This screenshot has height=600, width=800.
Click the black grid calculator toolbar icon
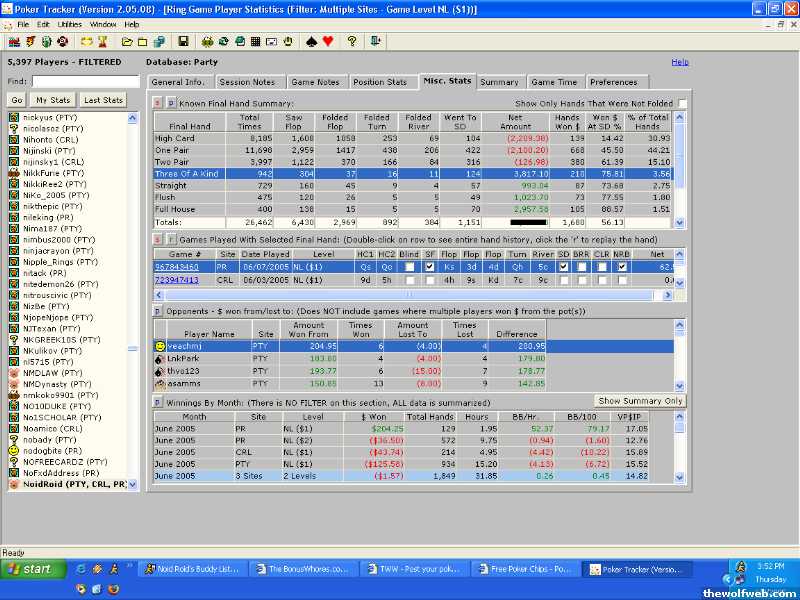tap(256, 42)
